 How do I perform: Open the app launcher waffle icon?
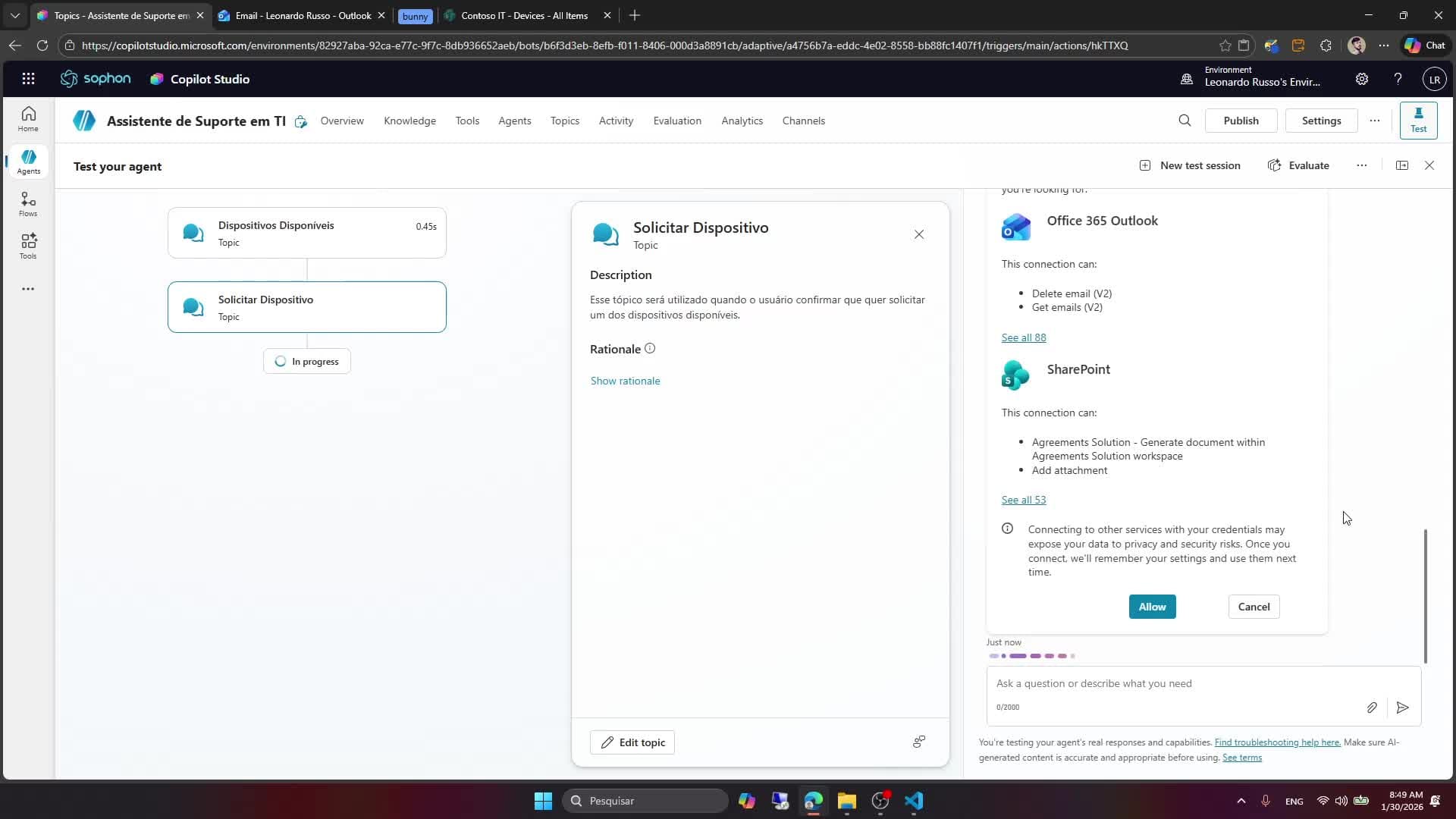(28, 79)
